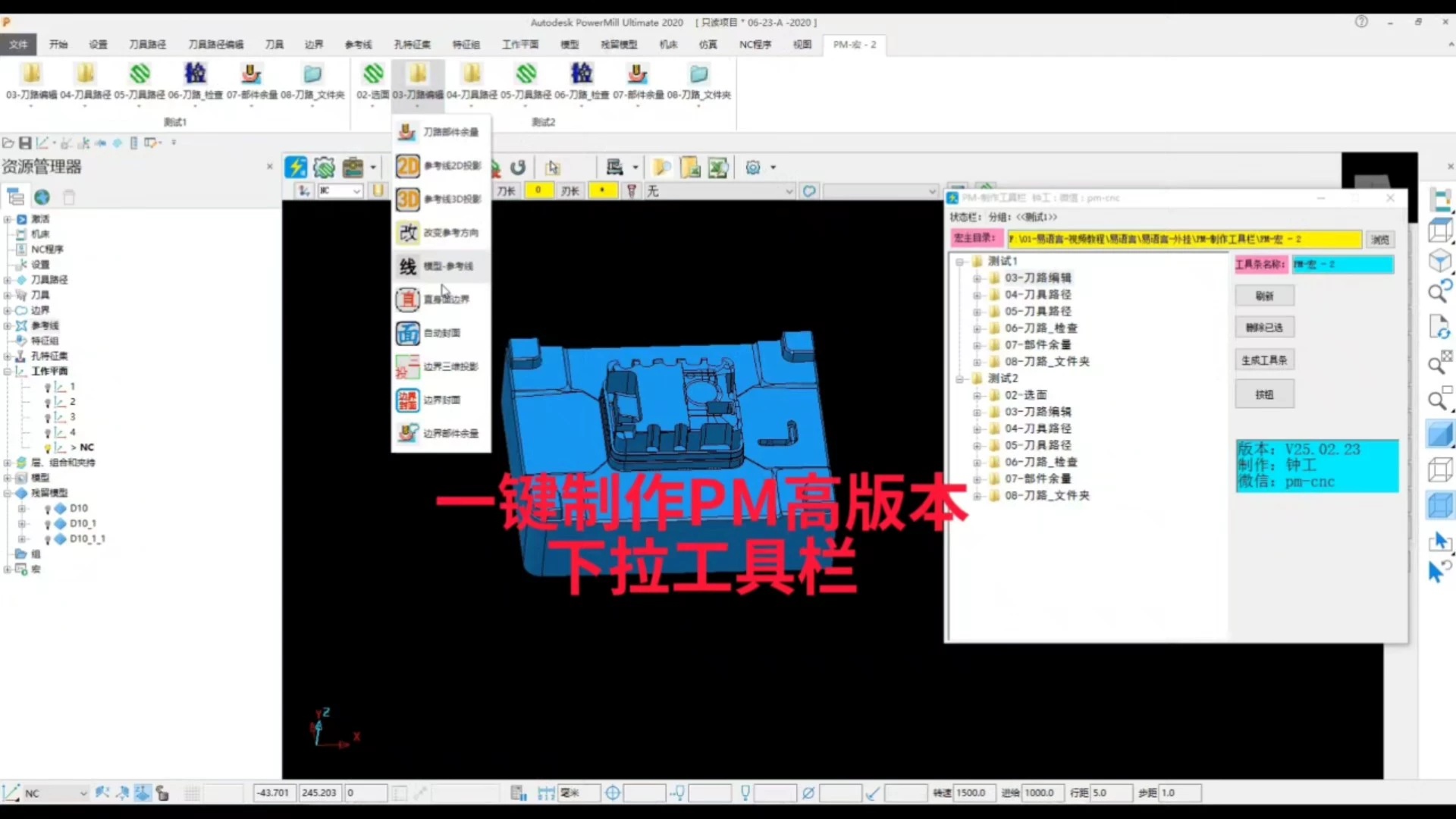The width and height of the screenshot is (1456, 819).
Task: Click 转速 1500.0 field in status bar
Action: [975, 793]
